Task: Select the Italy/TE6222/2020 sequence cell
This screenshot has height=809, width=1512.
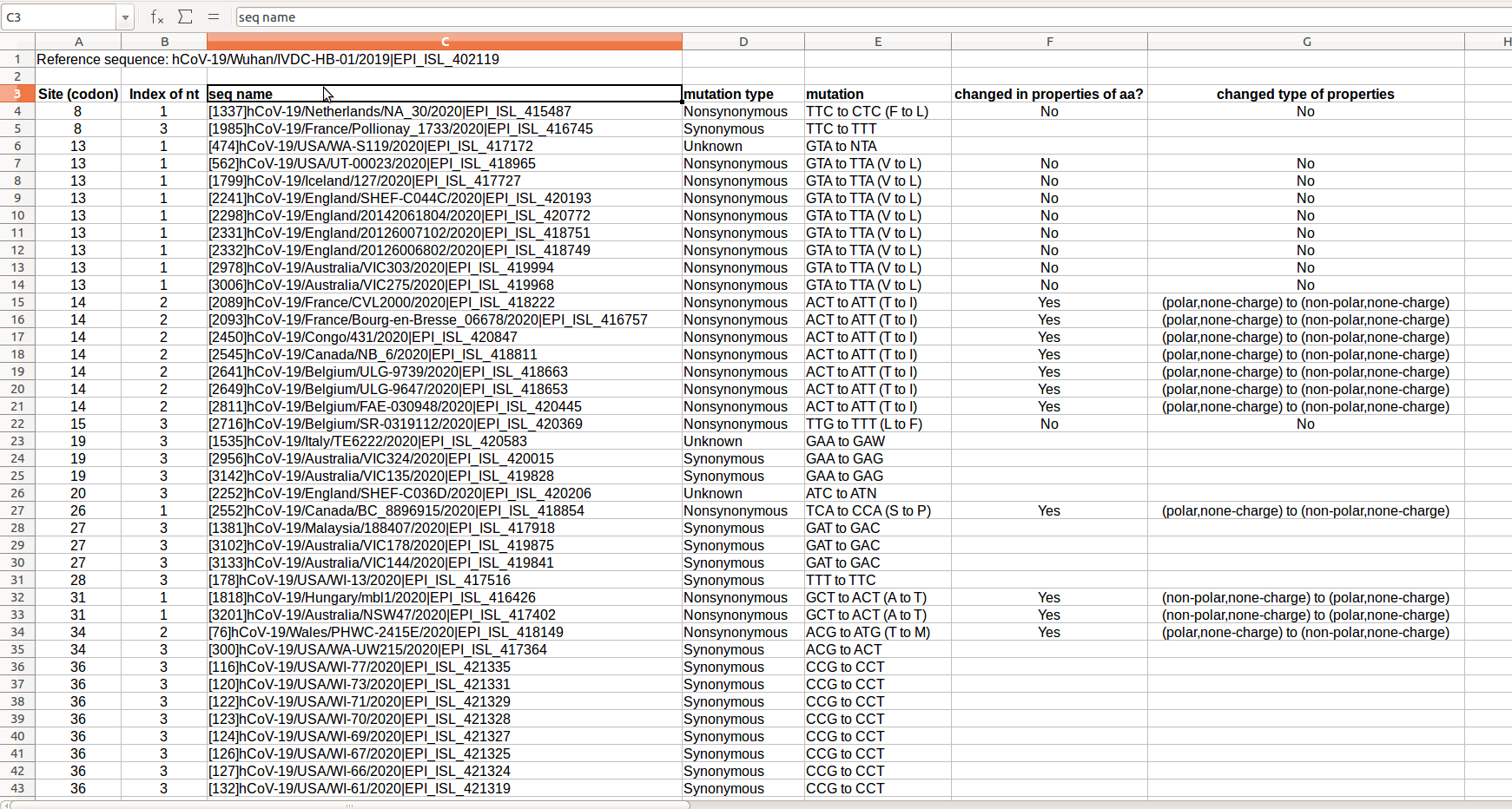Action: tap(445, 441)
